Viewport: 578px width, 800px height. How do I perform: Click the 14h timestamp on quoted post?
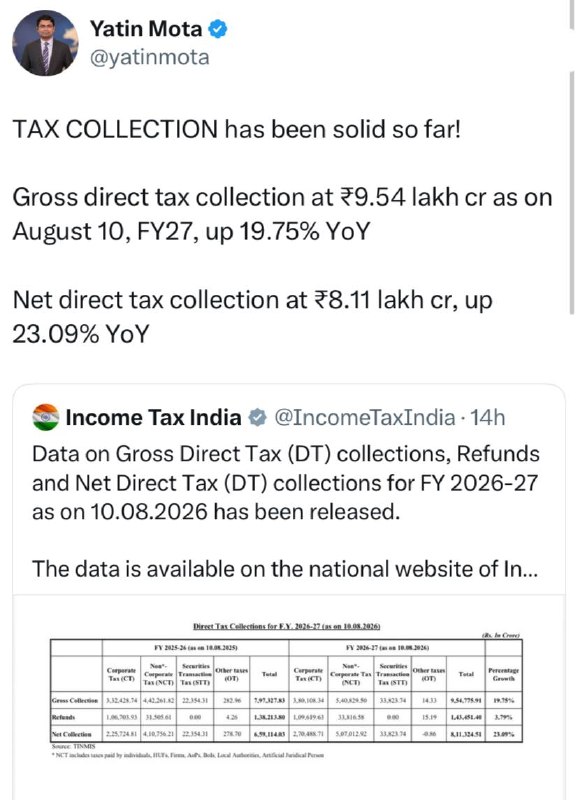488,417
